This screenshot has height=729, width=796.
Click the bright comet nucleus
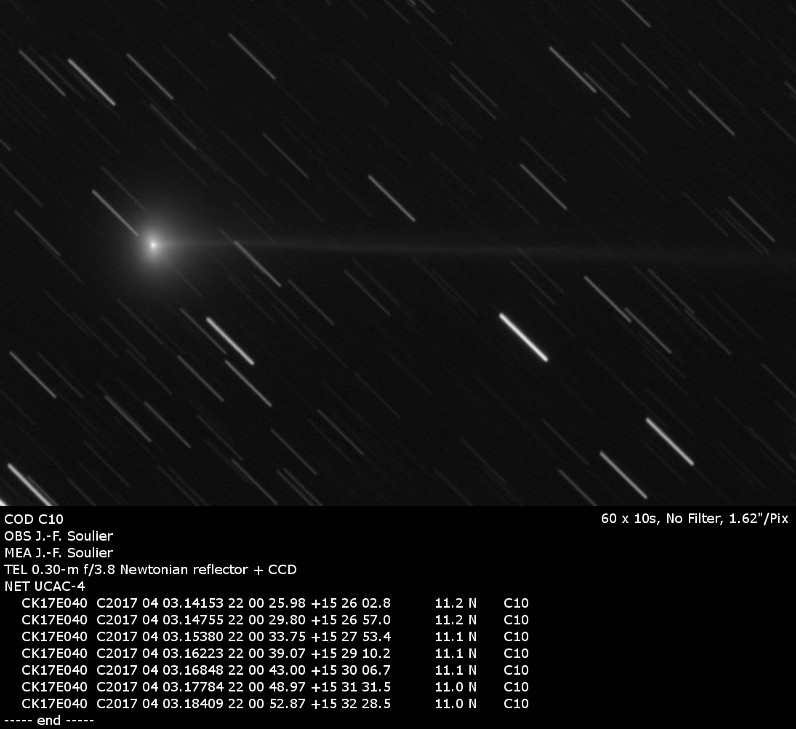click(x=153, y=243)
